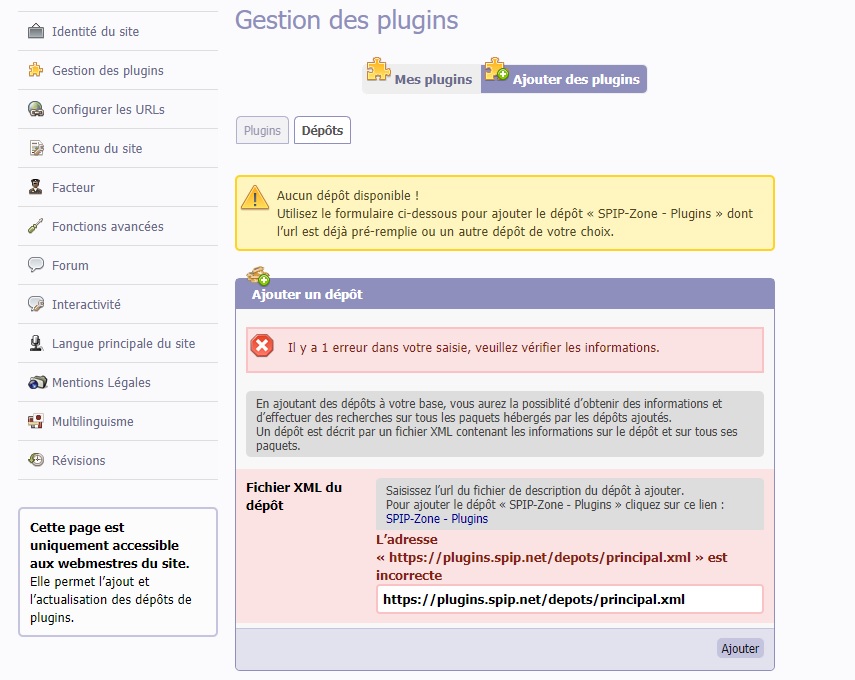Viewport: 855px width, 680px height.
Task: Select Ajouter des plugins tab
Action: pyautogui.click(x=564, y=79)
